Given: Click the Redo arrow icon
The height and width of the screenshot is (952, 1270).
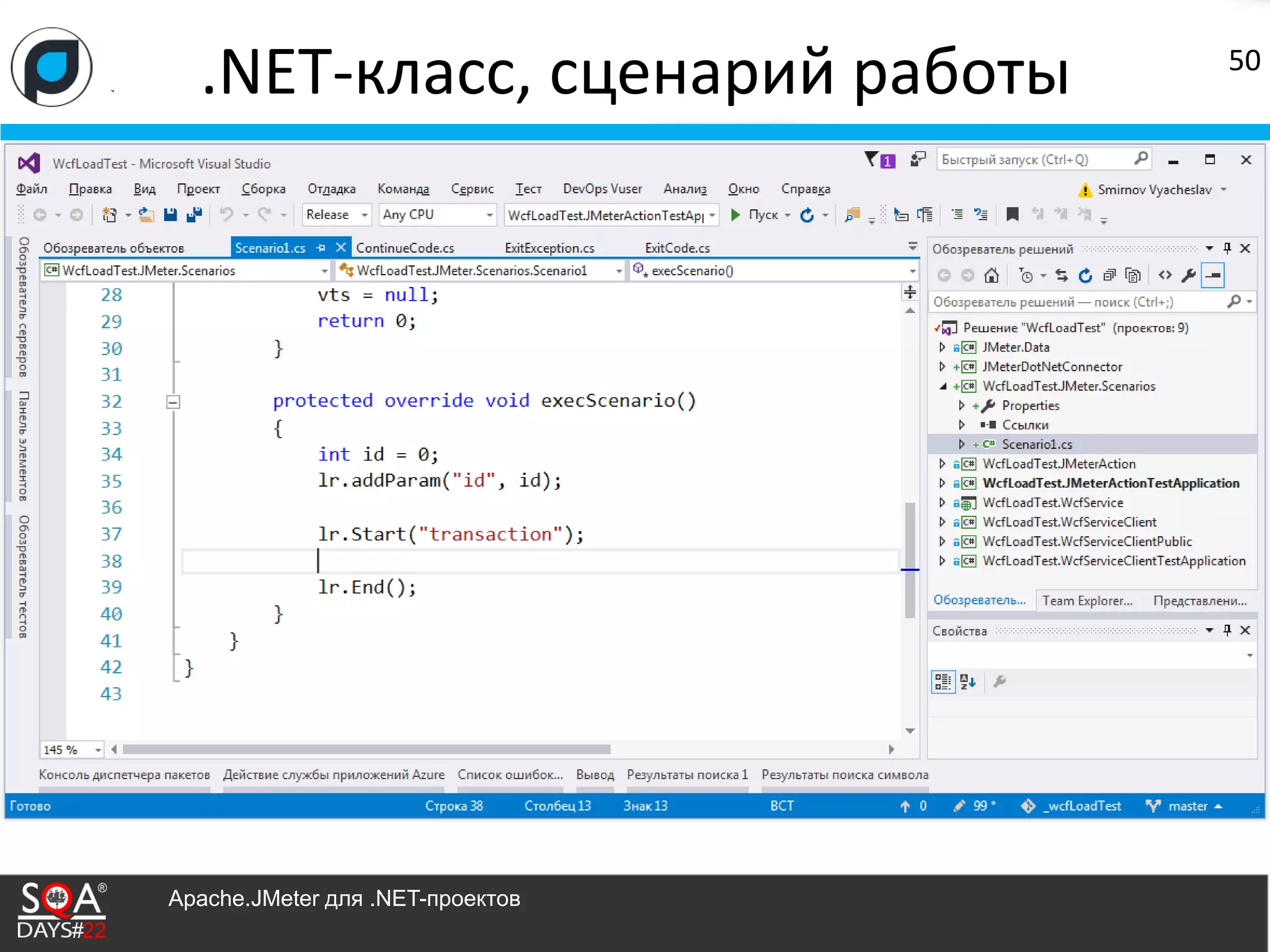Looking at the screenshot, I should point(264,215).
